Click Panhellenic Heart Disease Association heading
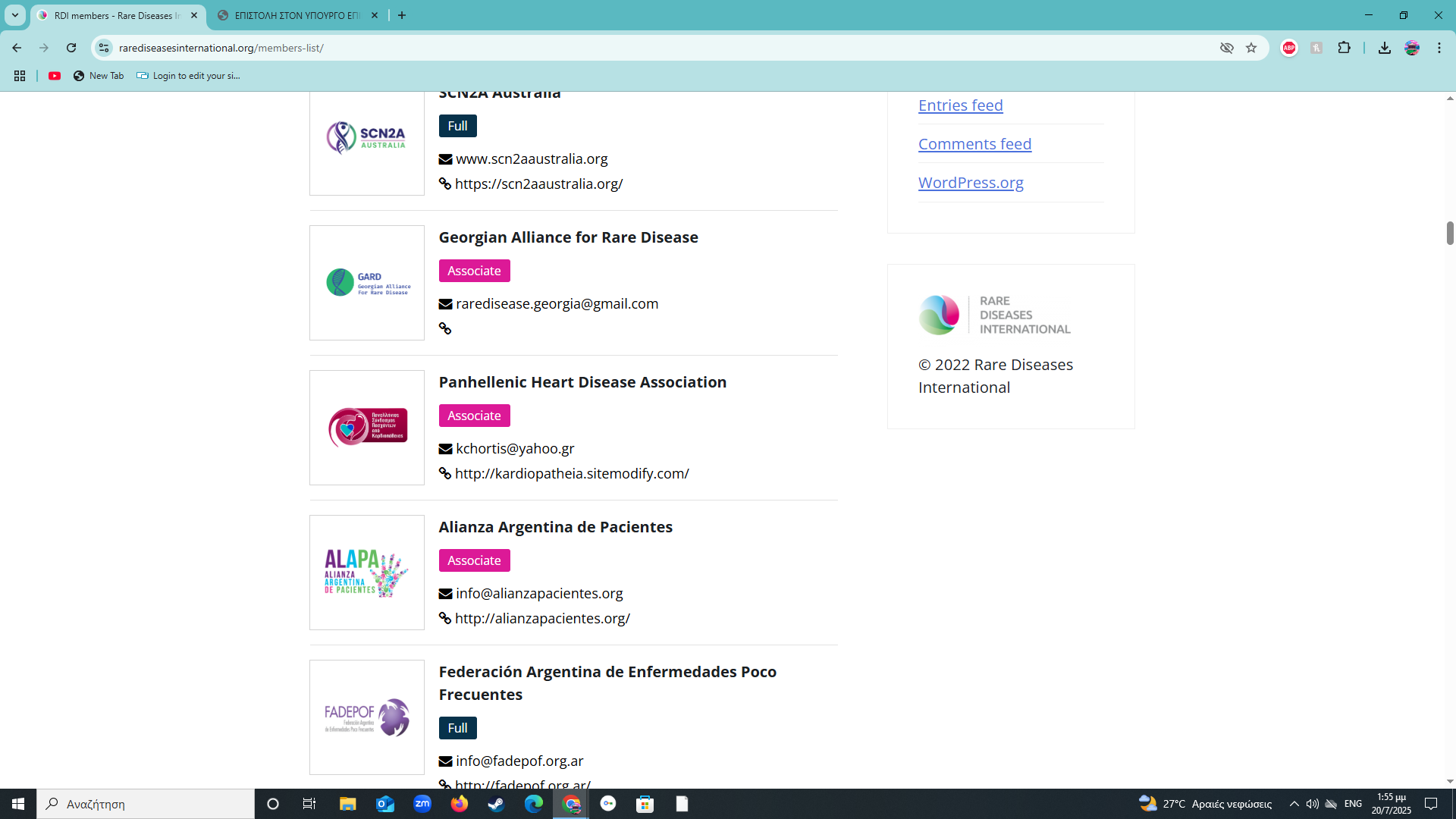Image resolution: width=1456 pixels, height=819 pixels. [582, 382]
